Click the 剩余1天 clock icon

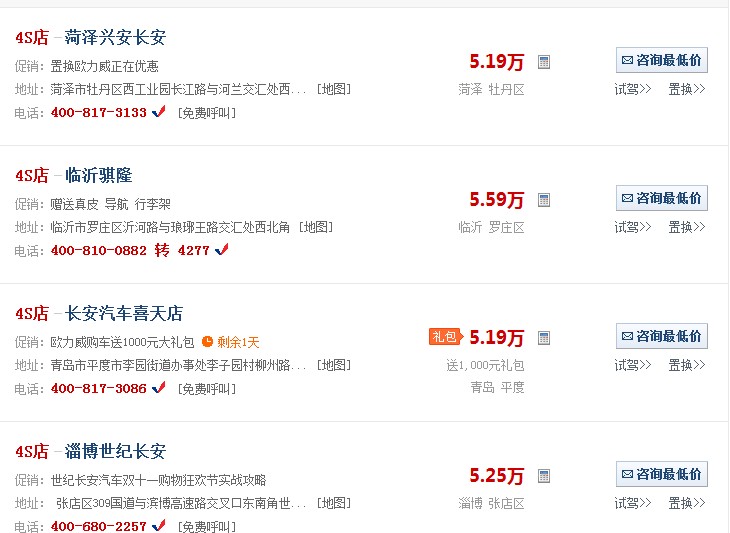(208, 341)
